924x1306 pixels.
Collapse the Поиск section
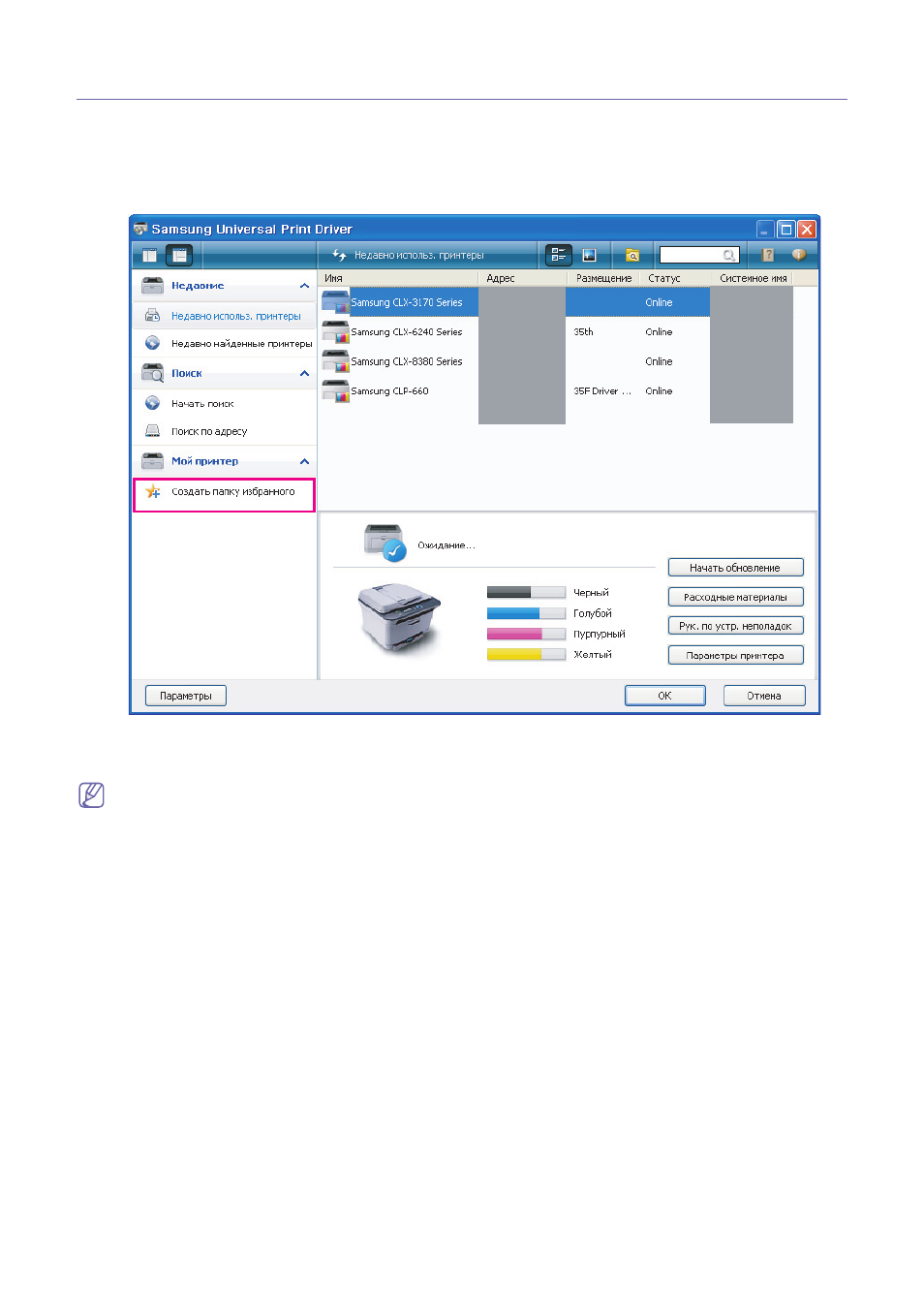pyautogui.click(x=304, y=373)
